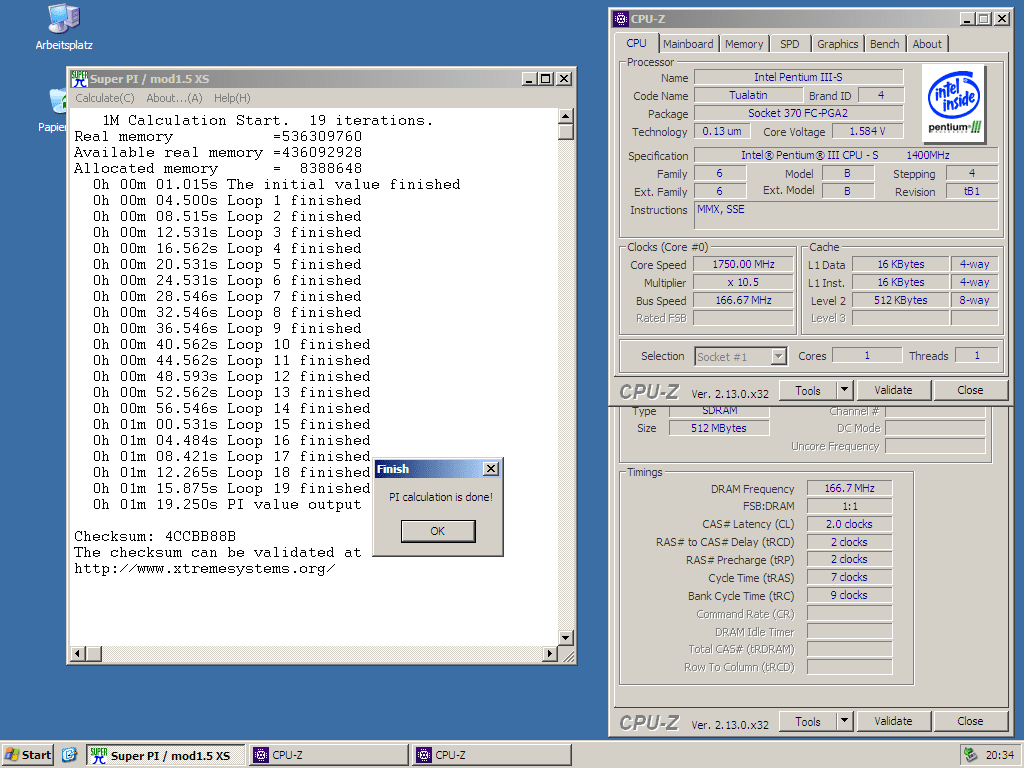Screen dimensions: 1024x768
Task: Open the Help(H) menu in Super PI
Action: tap(232, 98)
